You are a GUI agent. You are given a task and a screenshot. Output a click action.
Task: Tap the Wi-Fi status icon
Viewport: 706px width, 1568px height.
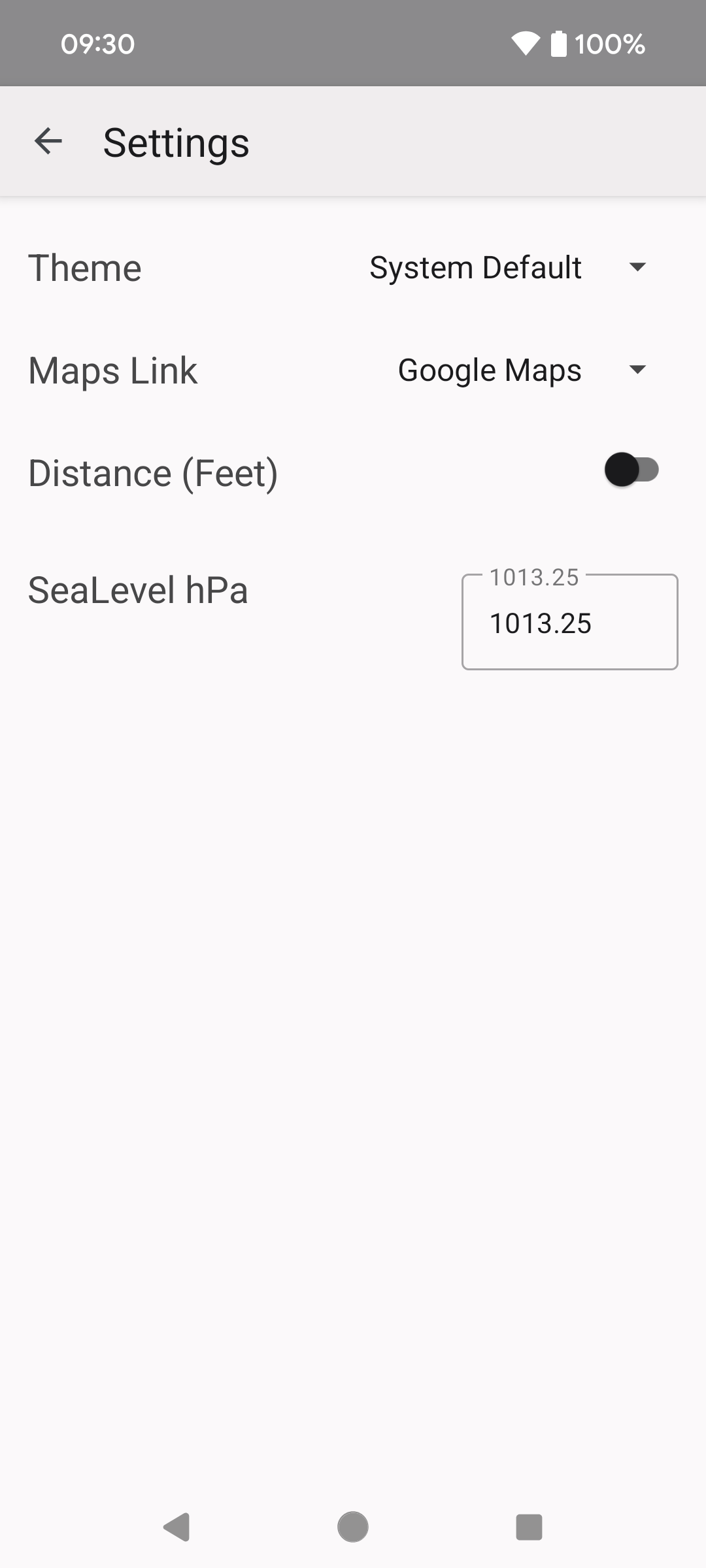point(526,44)
